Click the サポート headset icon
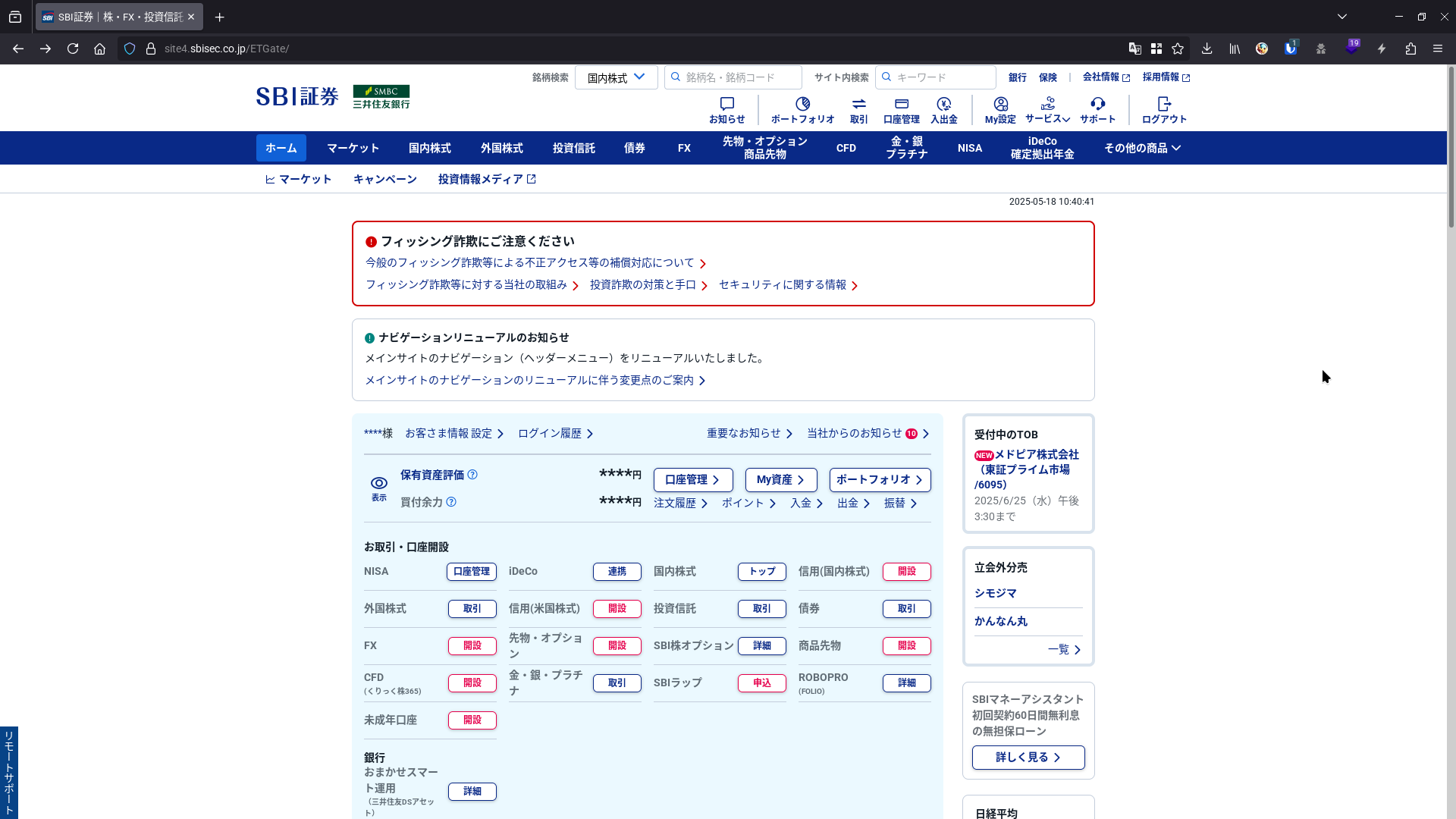The height and width of the screenshot is (819, 1456). [x=1097, y=110]
